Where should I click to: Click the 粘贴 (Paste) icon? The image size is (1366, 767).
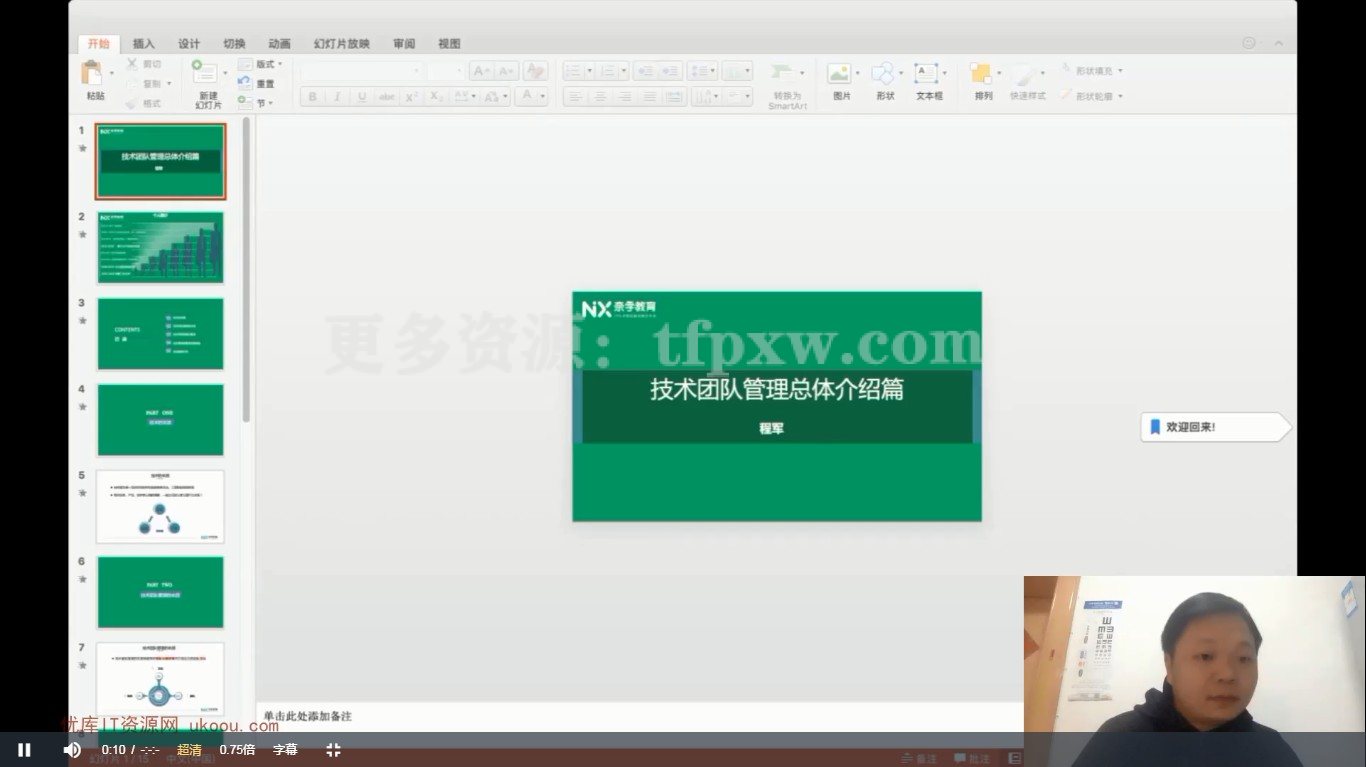[x=95, y=78]
